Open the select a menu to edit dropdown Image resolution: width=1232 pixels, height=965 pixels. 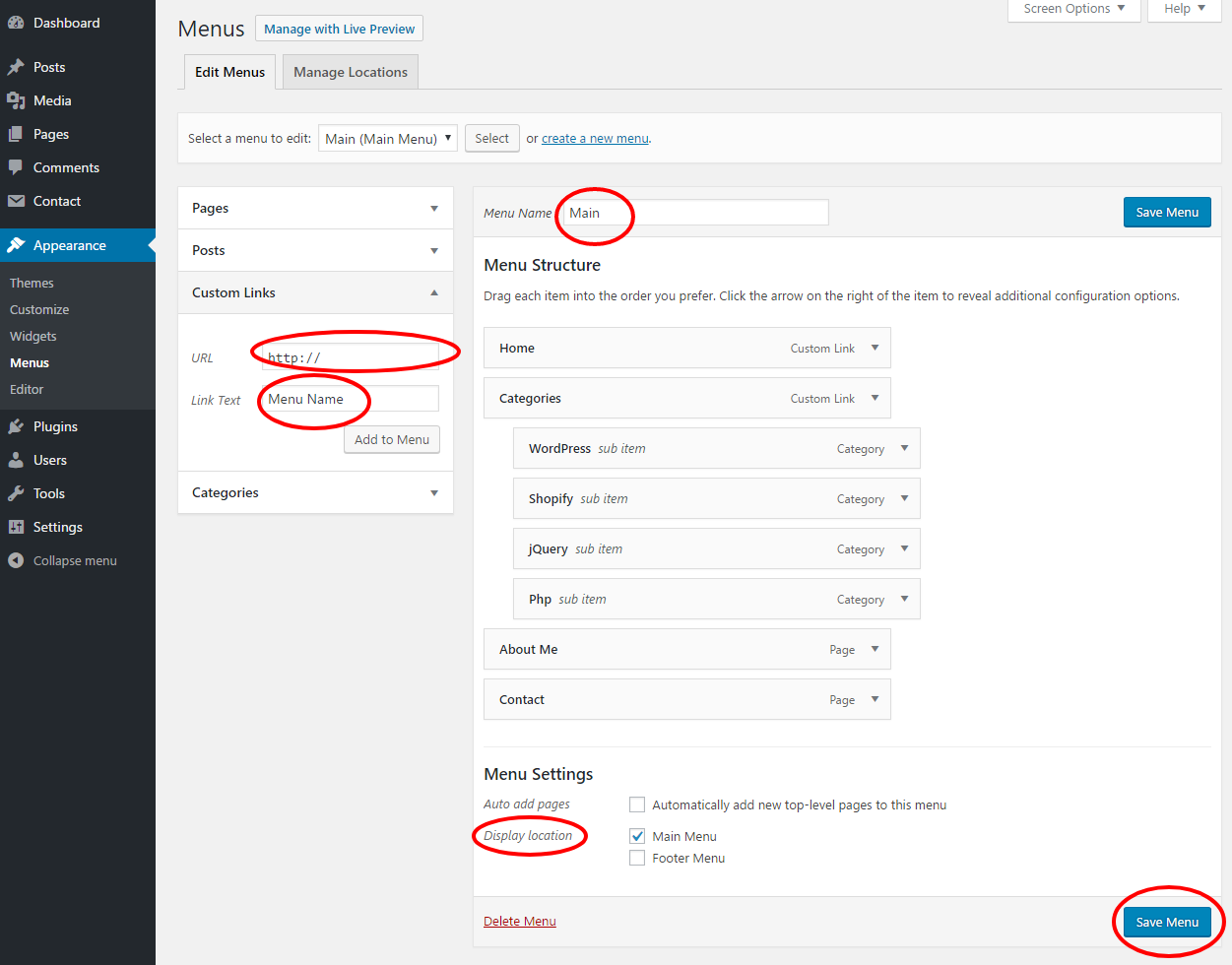point(387,139)
